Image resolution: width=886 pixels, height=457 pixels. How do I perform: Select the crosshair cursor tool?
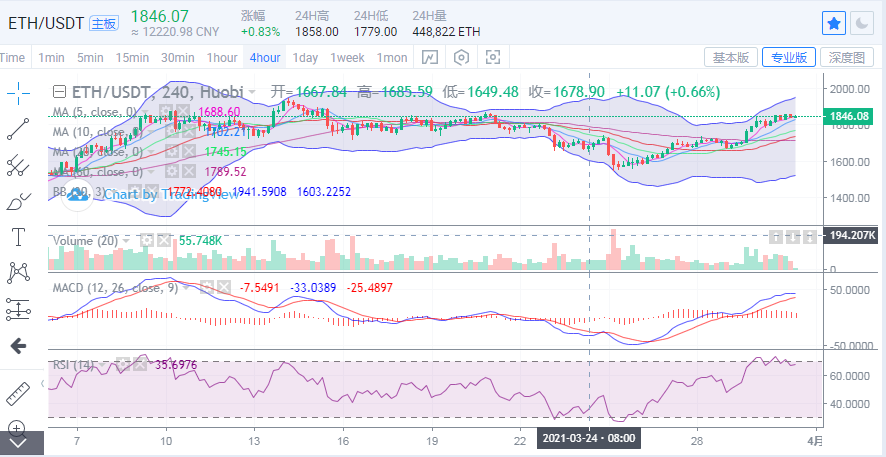pyautogui.click(x=18, y=93)
